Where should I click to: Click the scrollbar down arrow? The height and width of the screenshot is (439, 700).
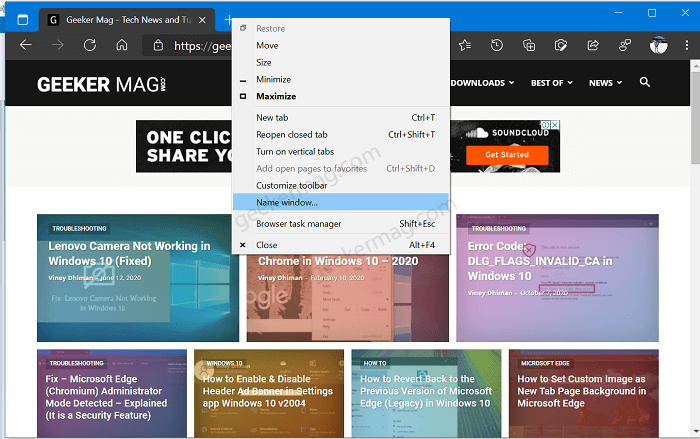pos(696,431)
